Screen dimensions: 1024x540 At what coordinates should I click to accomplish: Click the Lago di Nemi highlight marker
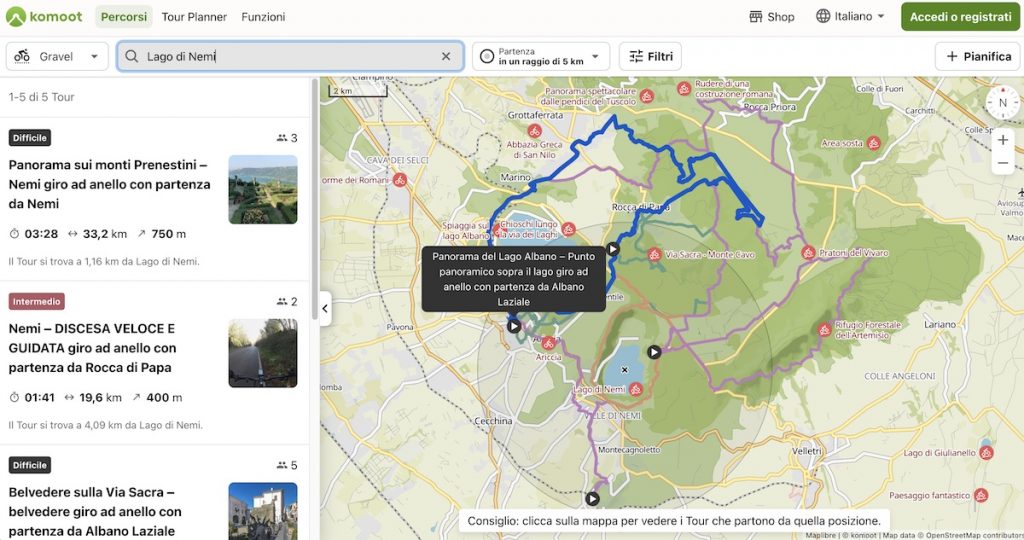point(635,390)
